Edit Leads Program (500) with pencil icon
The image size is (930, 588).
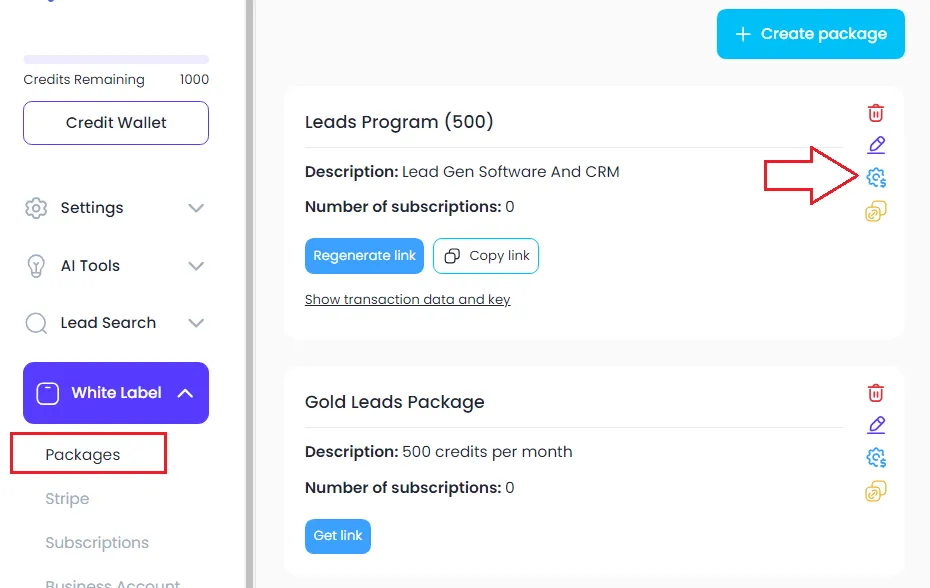click(876, 144)
